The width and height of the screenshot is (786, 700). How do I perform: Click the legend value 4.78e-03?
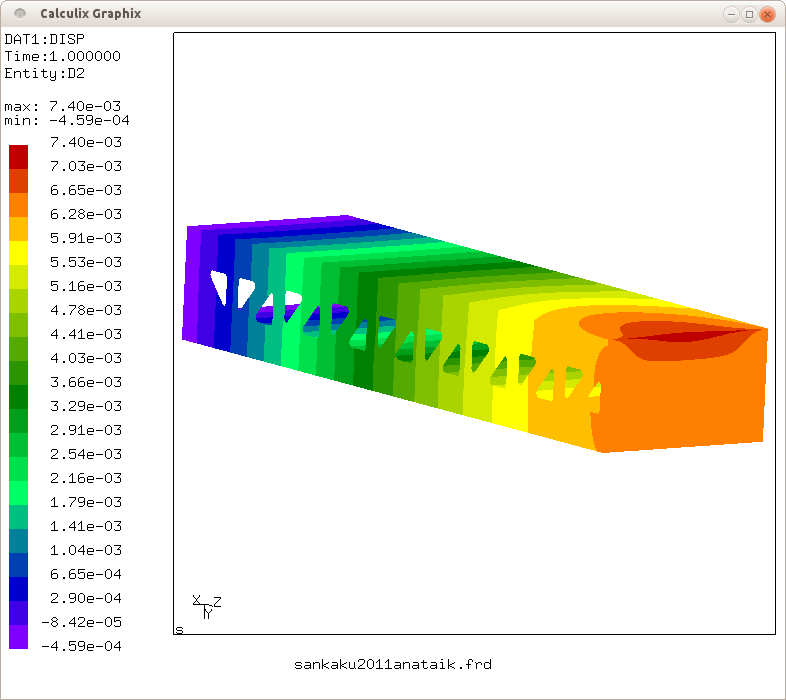click(x=86, y=310)
